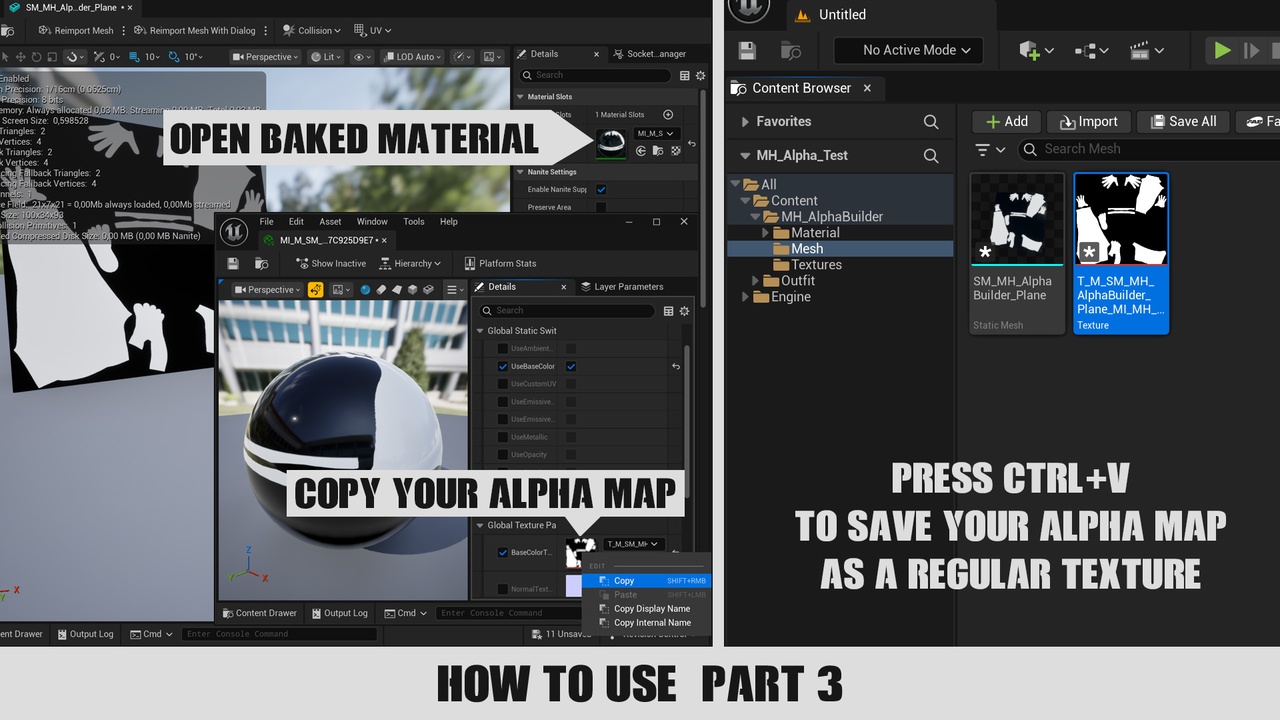Screen dimensions: 1280x720
Task: Toggle the Preserve Area checkbox
Action: (x=601, y=207)
